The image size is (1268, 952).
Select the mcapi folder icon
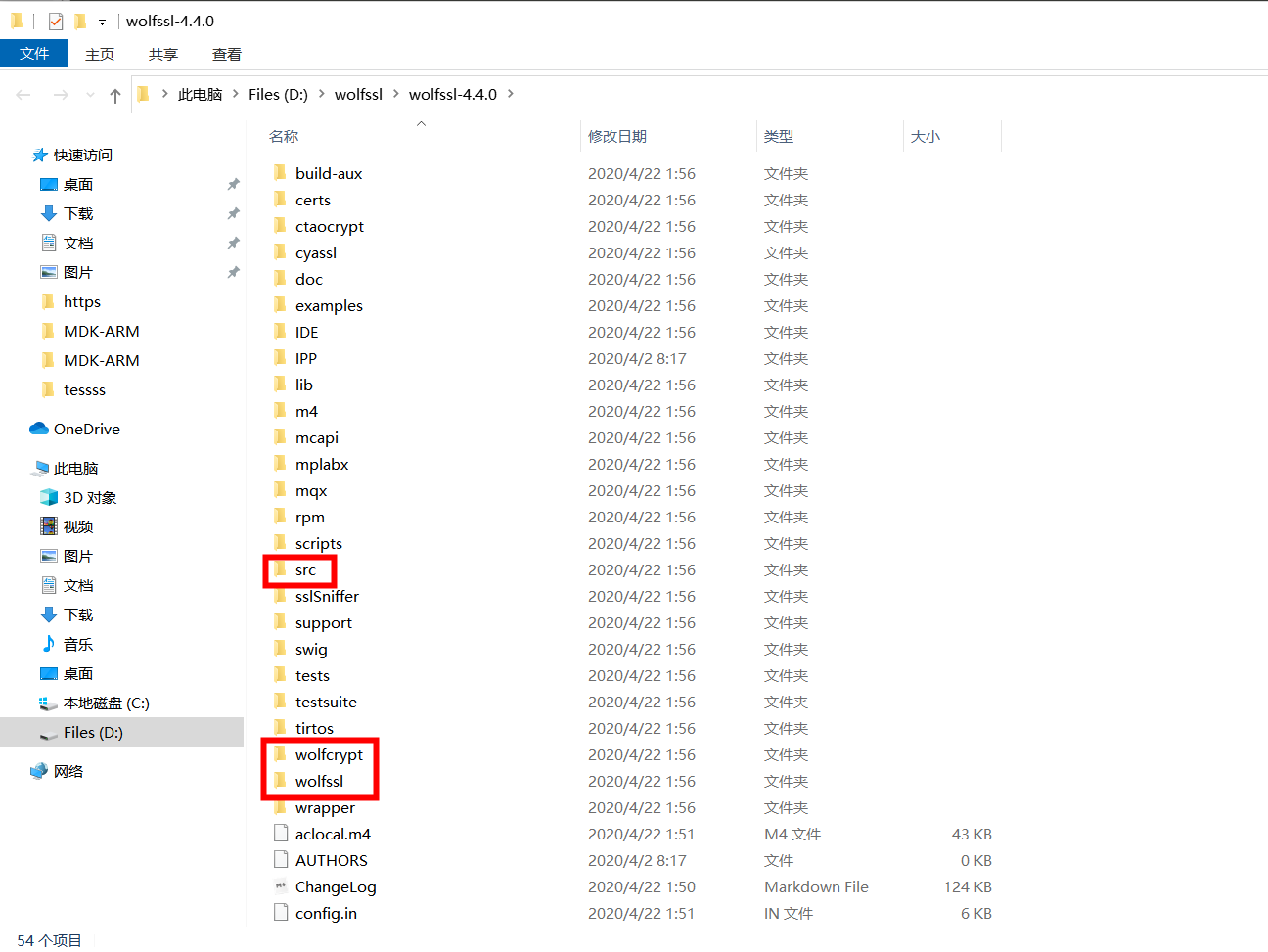(x=280, y=437)
